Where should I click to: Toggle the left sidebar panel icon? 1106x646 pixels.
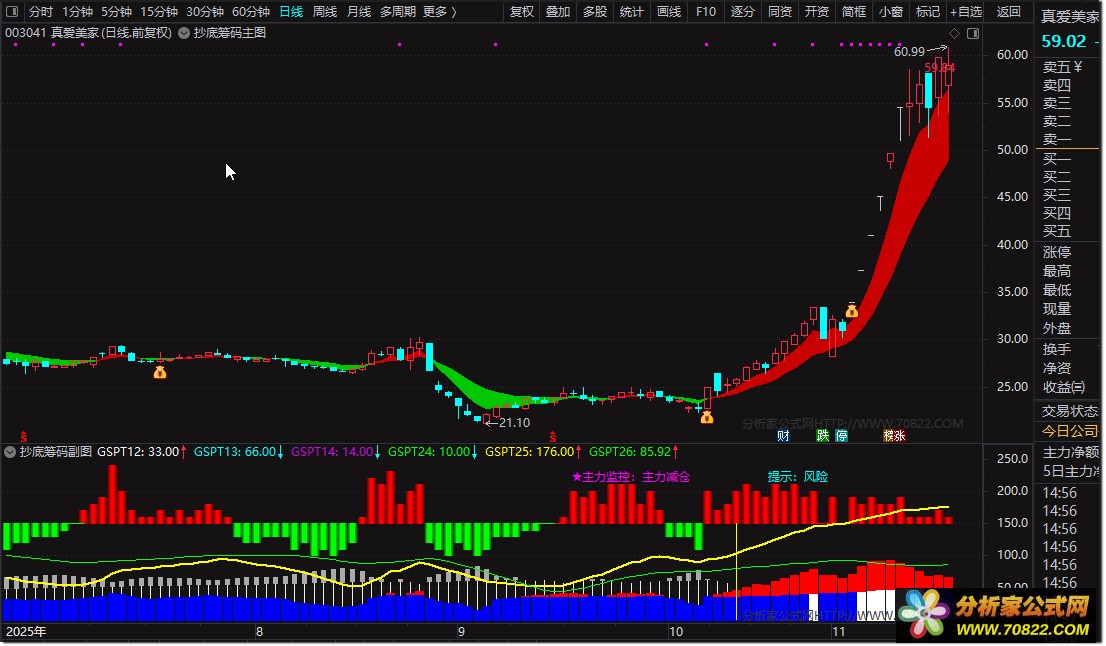point(11,11)
